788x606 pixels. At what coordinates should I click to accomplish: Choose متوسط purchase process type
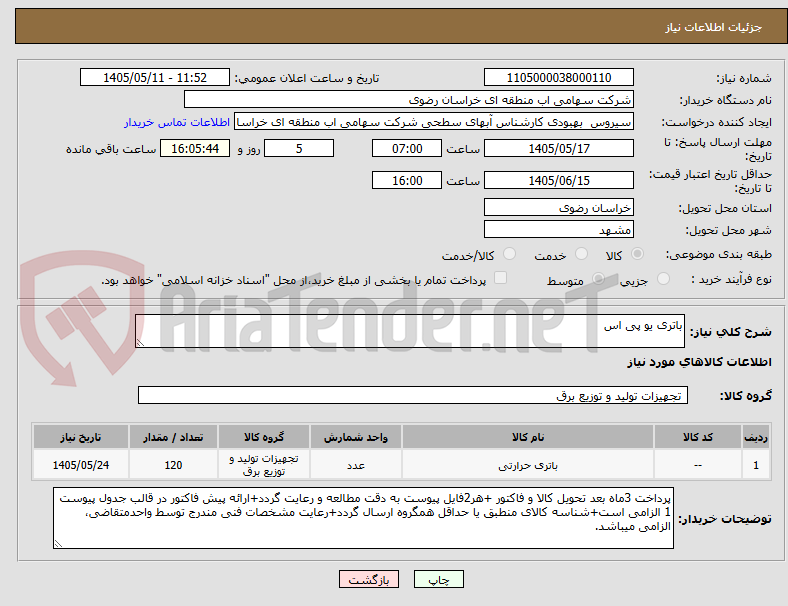tap(598, 278)
